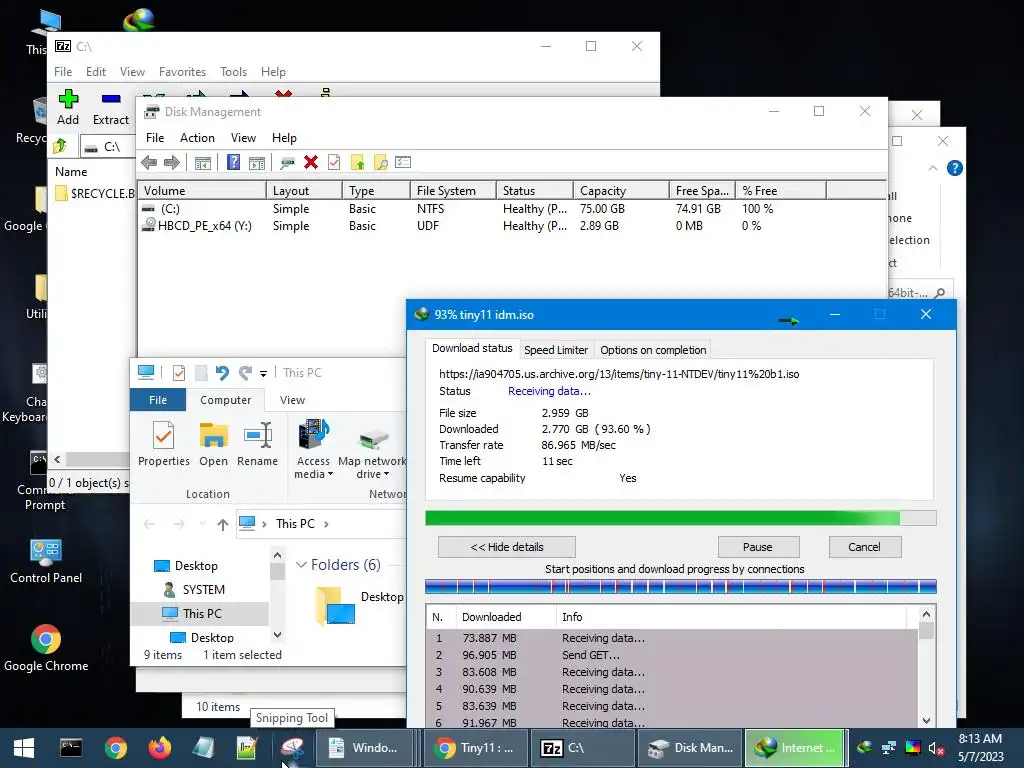Click the green download progress bar
1024x768 pixels.
680,519
